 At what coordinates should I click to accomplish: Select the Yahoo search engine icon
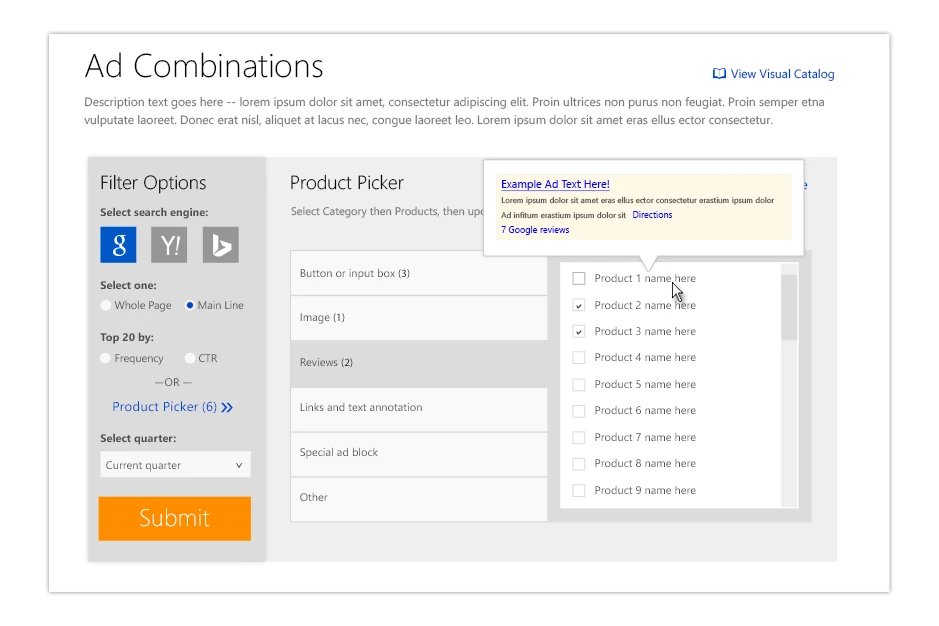(169, 245)
